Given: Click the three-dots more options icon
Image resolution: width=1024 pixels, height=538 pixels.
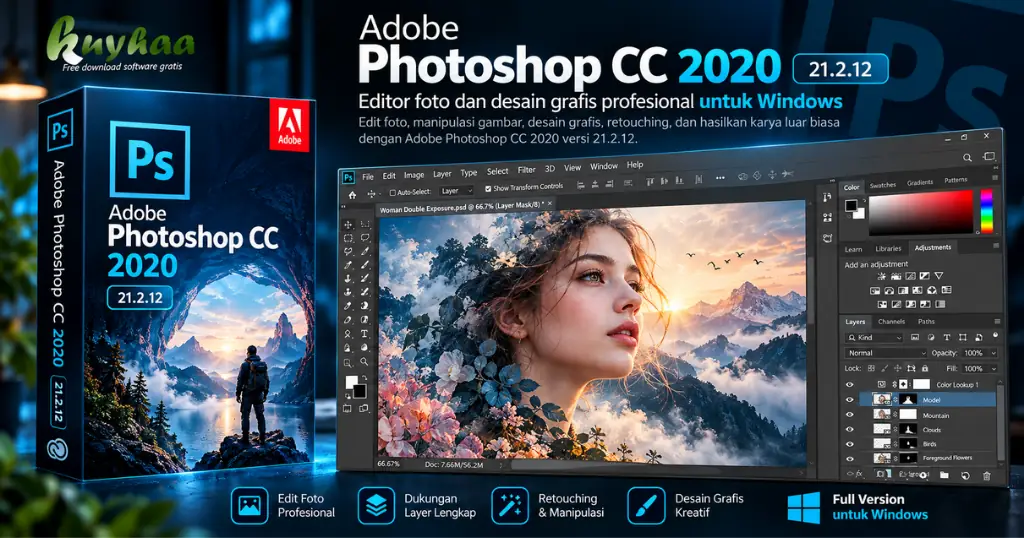Looking at the screenshot, I should tap(720, 178).
